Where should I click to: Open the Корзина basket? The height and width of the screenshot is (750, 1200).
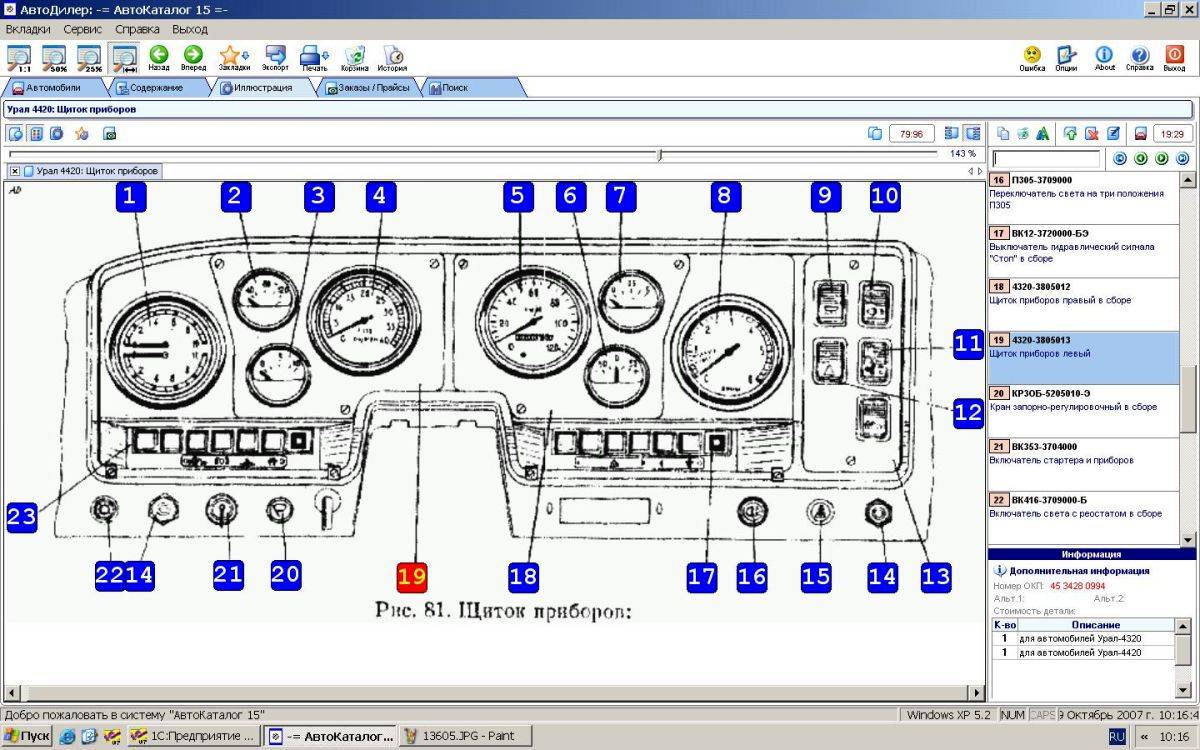point(354,58)
